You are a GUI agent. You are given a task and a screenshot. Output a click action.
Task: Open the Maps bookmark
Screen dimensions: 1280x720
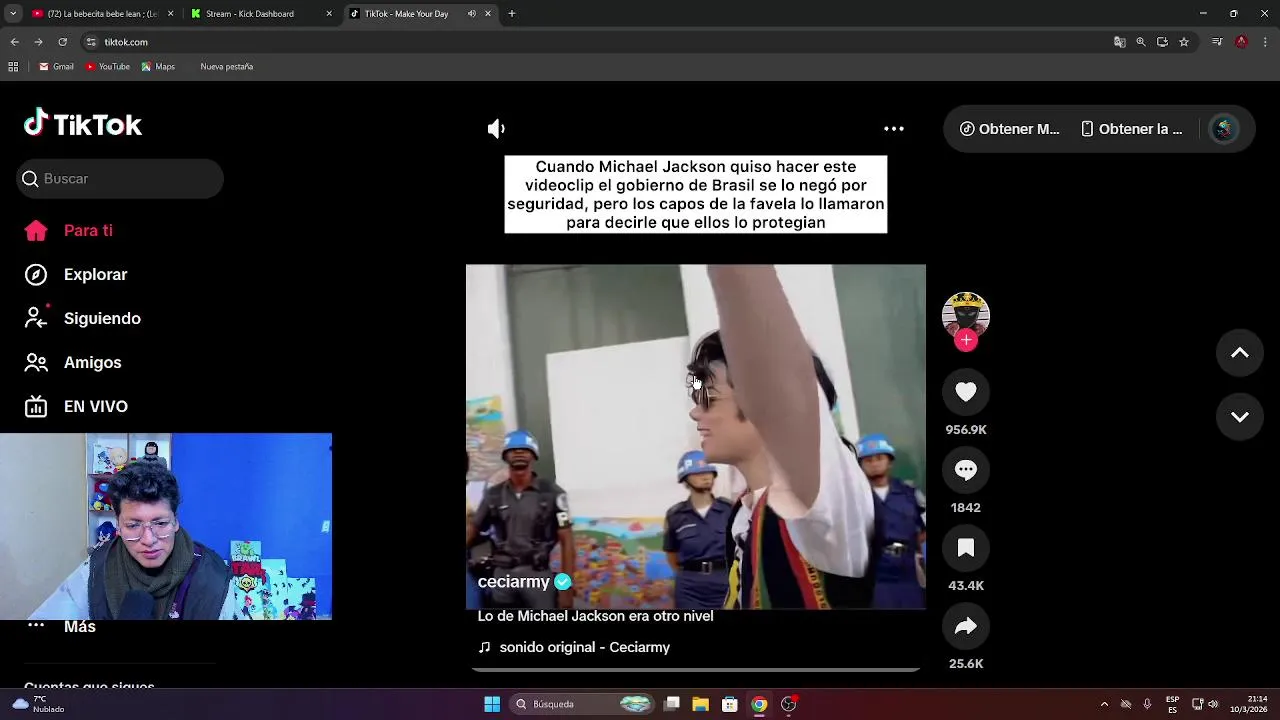coord(158,67)
